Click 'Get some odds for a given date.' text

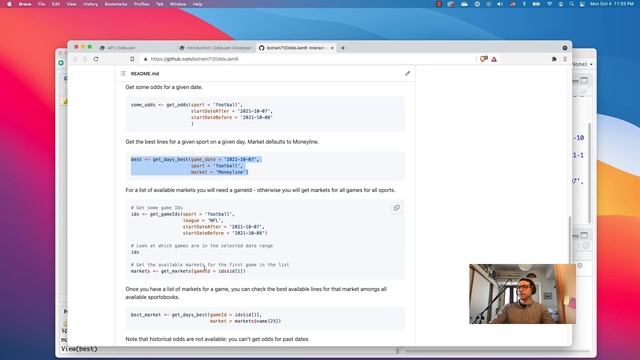164,87
